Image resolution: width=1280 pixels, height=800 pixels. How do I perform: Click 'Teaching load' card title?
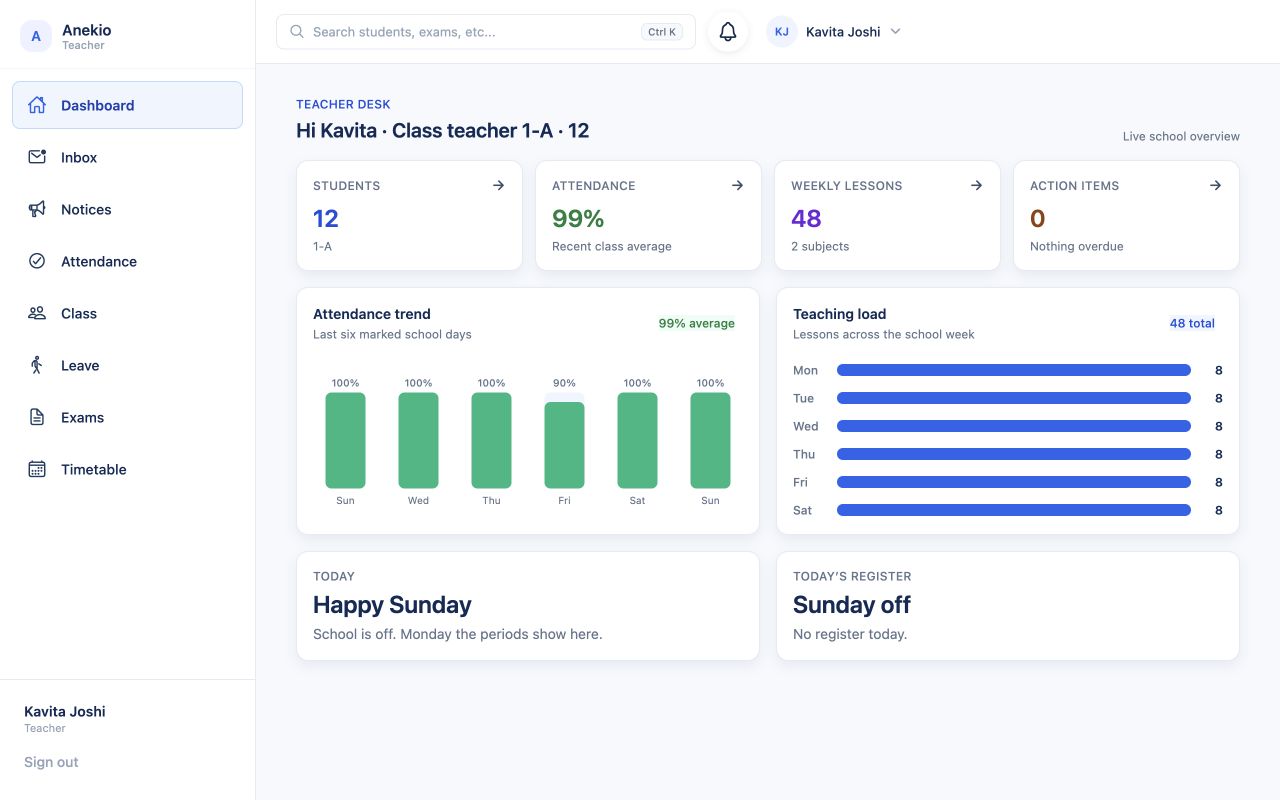pos(840,314)
